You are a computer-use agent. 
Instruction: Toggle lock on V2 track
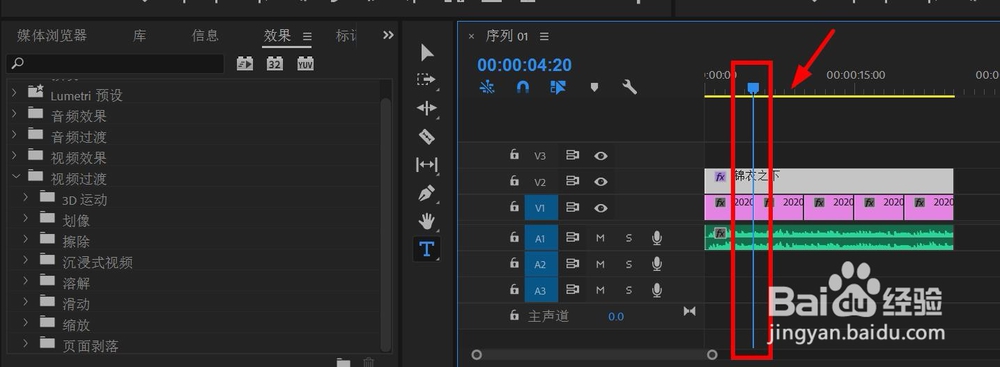click(x=514, y=181)
